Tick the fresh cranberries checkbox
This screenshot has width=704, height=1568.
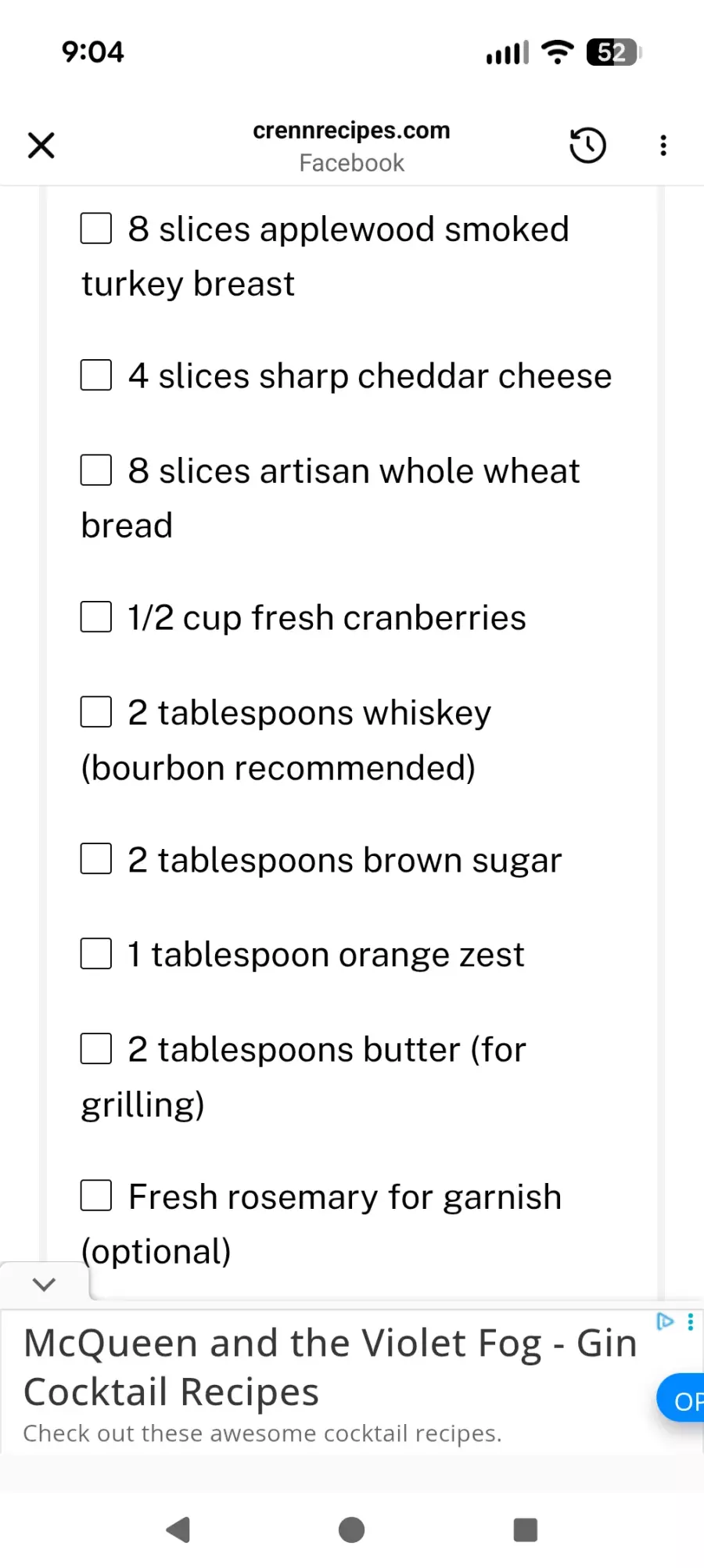(96, 617)
